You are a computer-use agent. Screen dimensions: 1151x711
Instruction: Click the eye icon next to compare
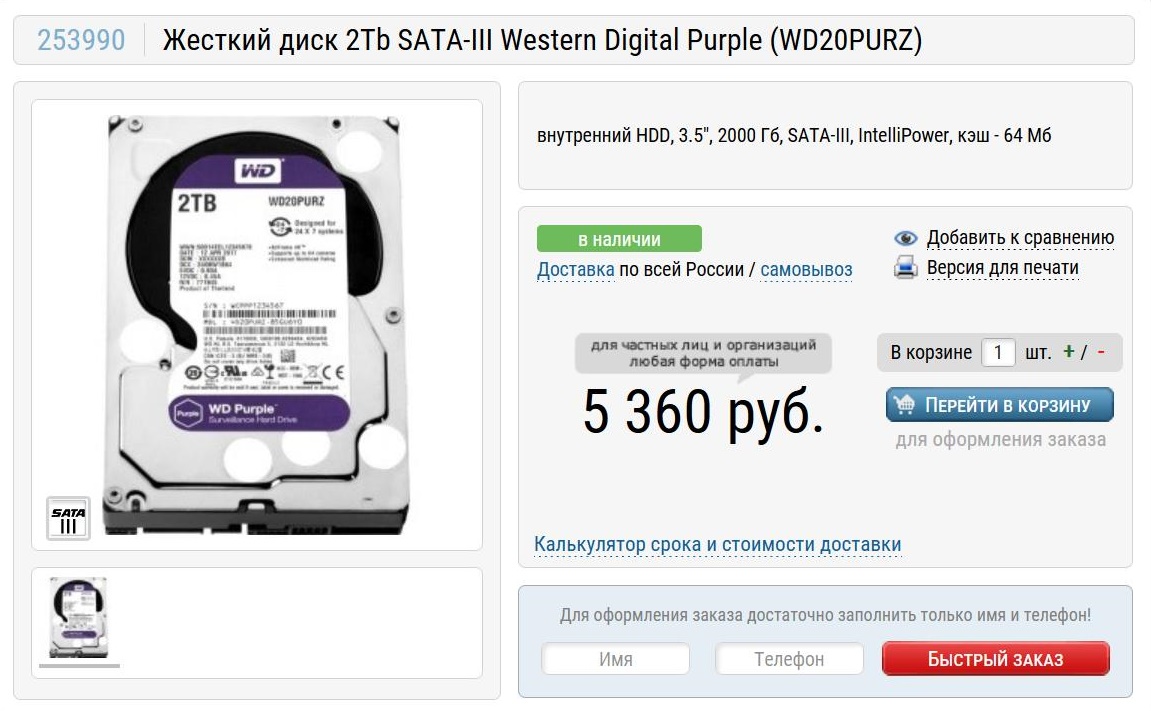coord(906,238)
